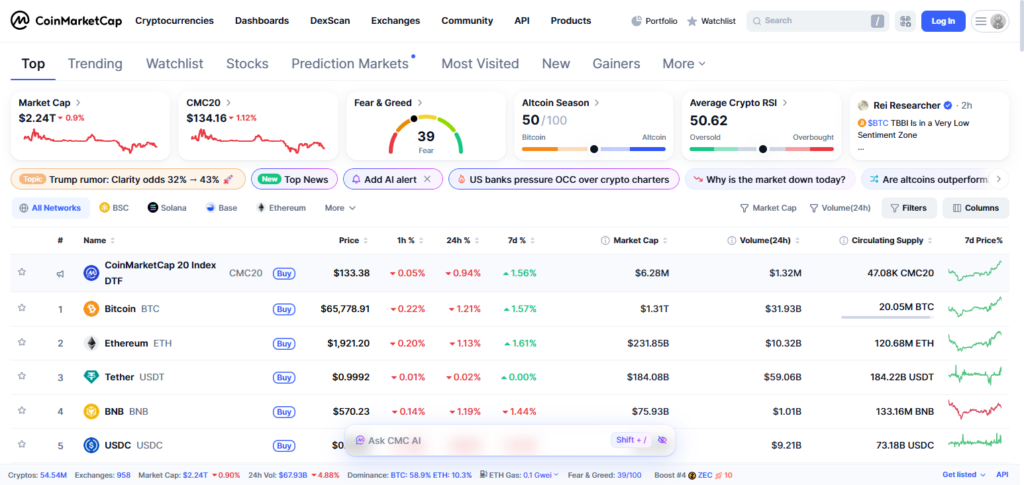The image size is (1024, 485).
Task: Click the Log In button
Action: pyautogui.click(x=943, y=21)
